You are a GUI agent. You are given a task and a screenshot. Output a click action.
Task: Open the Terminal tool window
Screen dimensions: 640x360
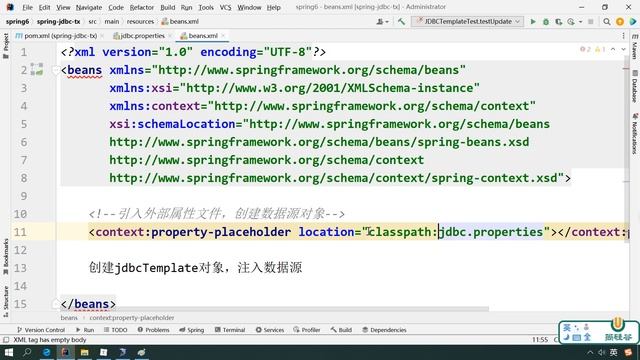tap(230, 330)
